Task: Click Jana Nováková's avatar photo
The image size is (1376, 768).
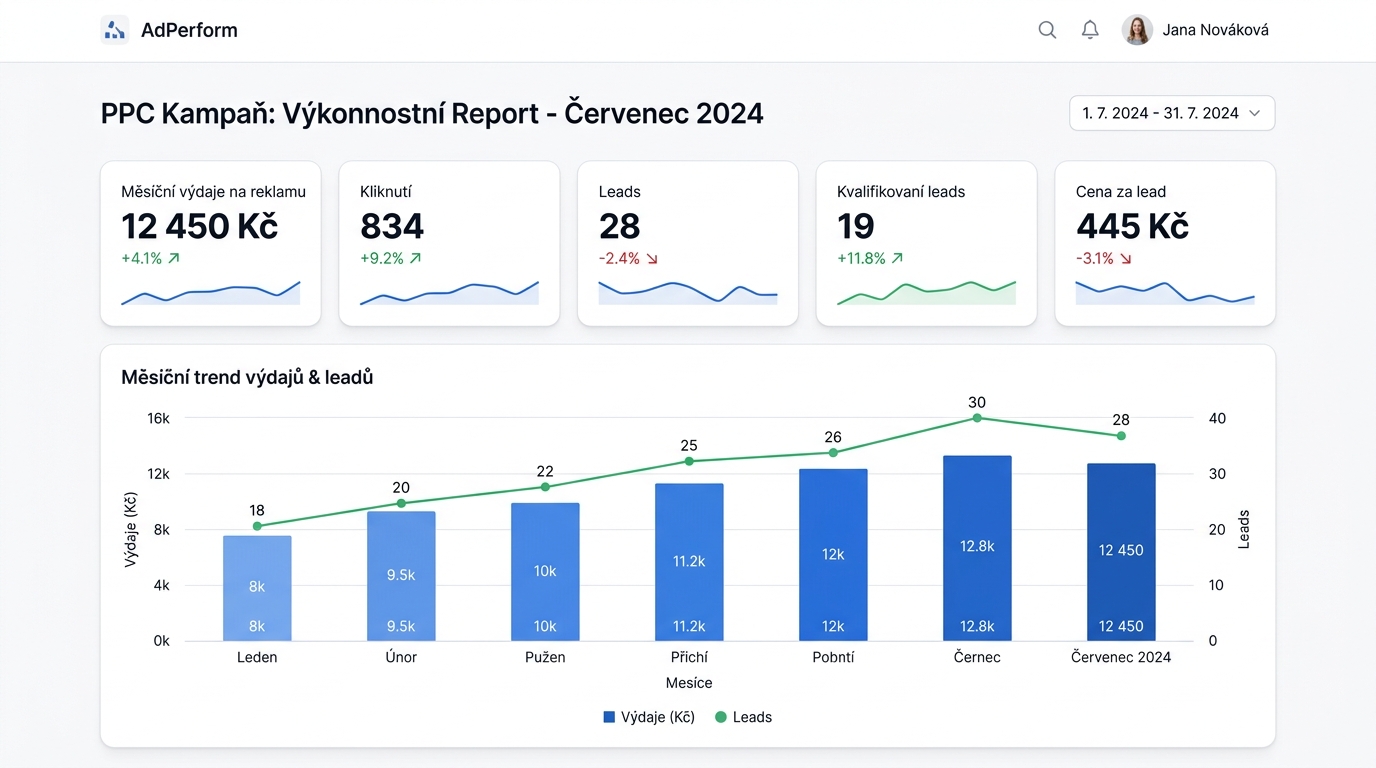Action: pyautogui.click(x=1137, y=30)
